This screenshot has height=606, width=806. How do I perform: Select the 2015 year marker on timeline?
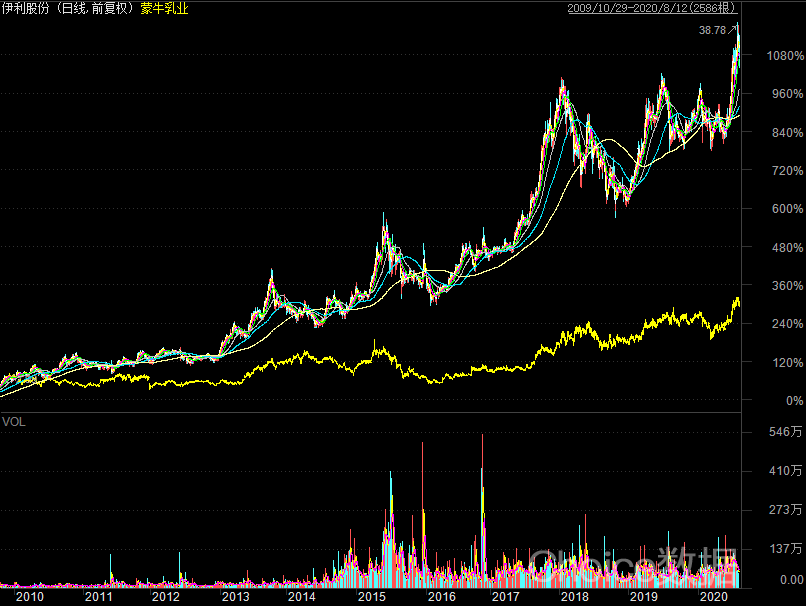(x=371, y=596)
